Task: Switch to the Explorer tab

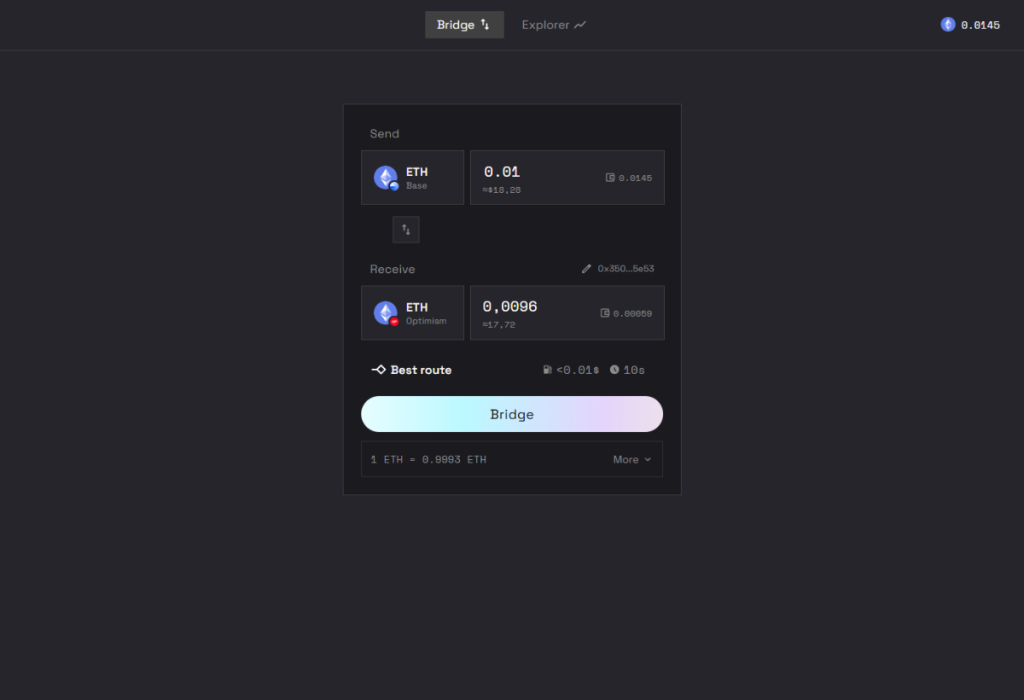Action: tap(554, 25)
